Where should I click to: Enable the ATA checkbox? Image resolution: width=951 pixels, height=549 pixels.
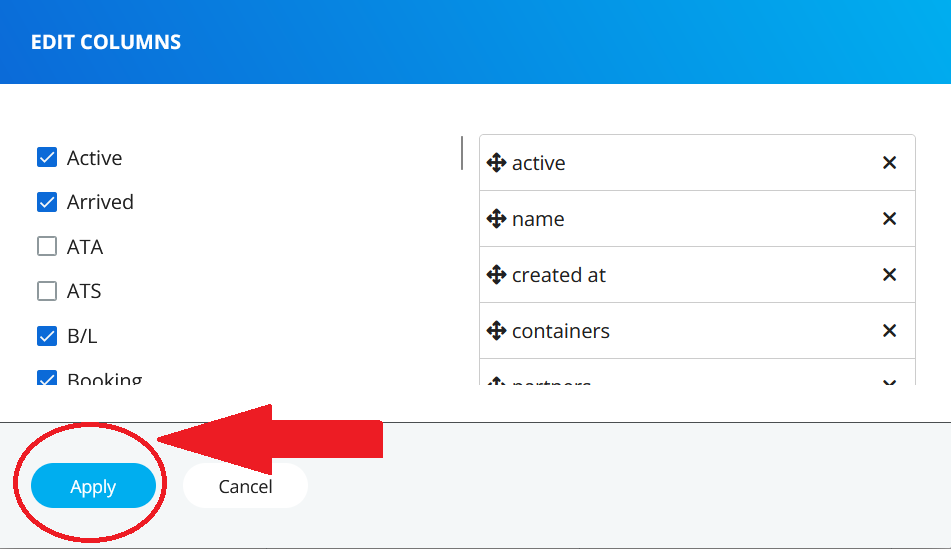[x=47, y=246]
